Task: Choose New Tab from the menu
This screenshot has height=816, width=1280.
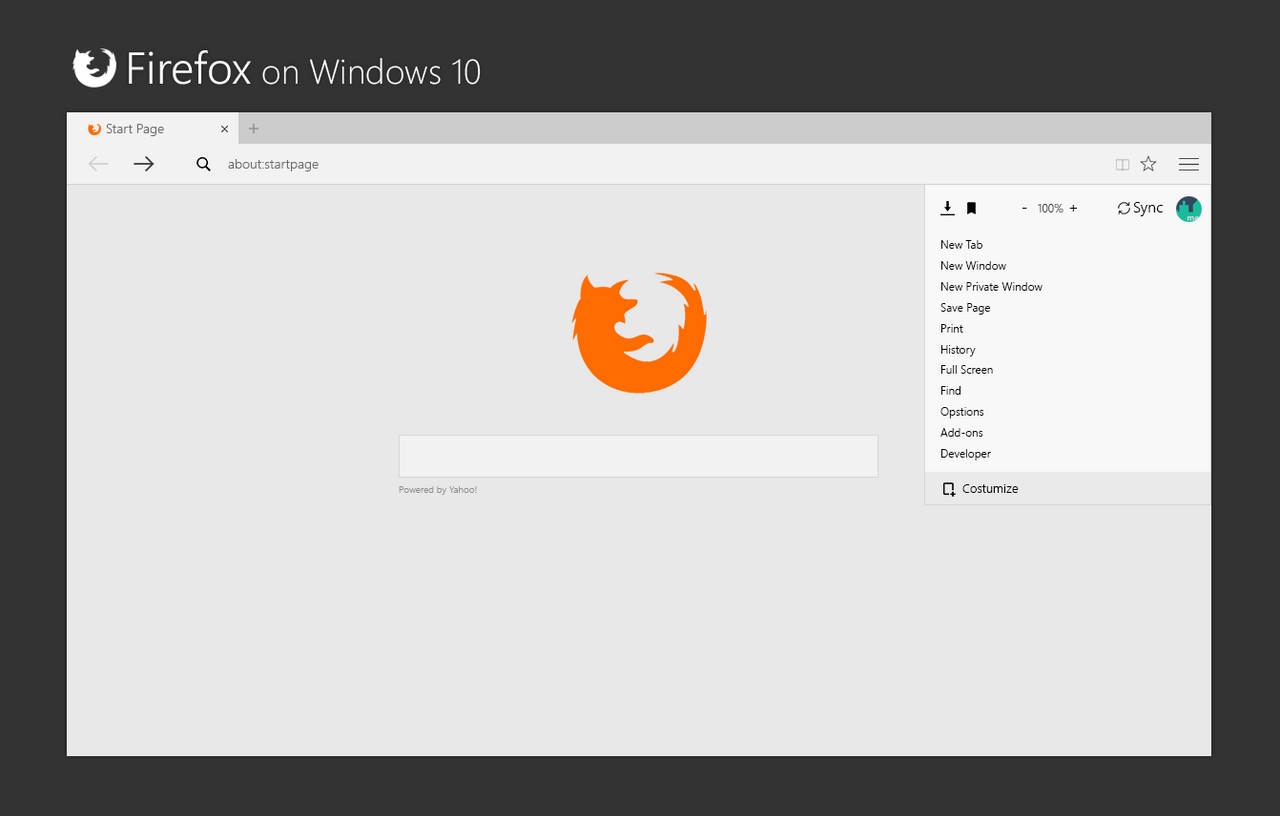Action: [961, 245]
